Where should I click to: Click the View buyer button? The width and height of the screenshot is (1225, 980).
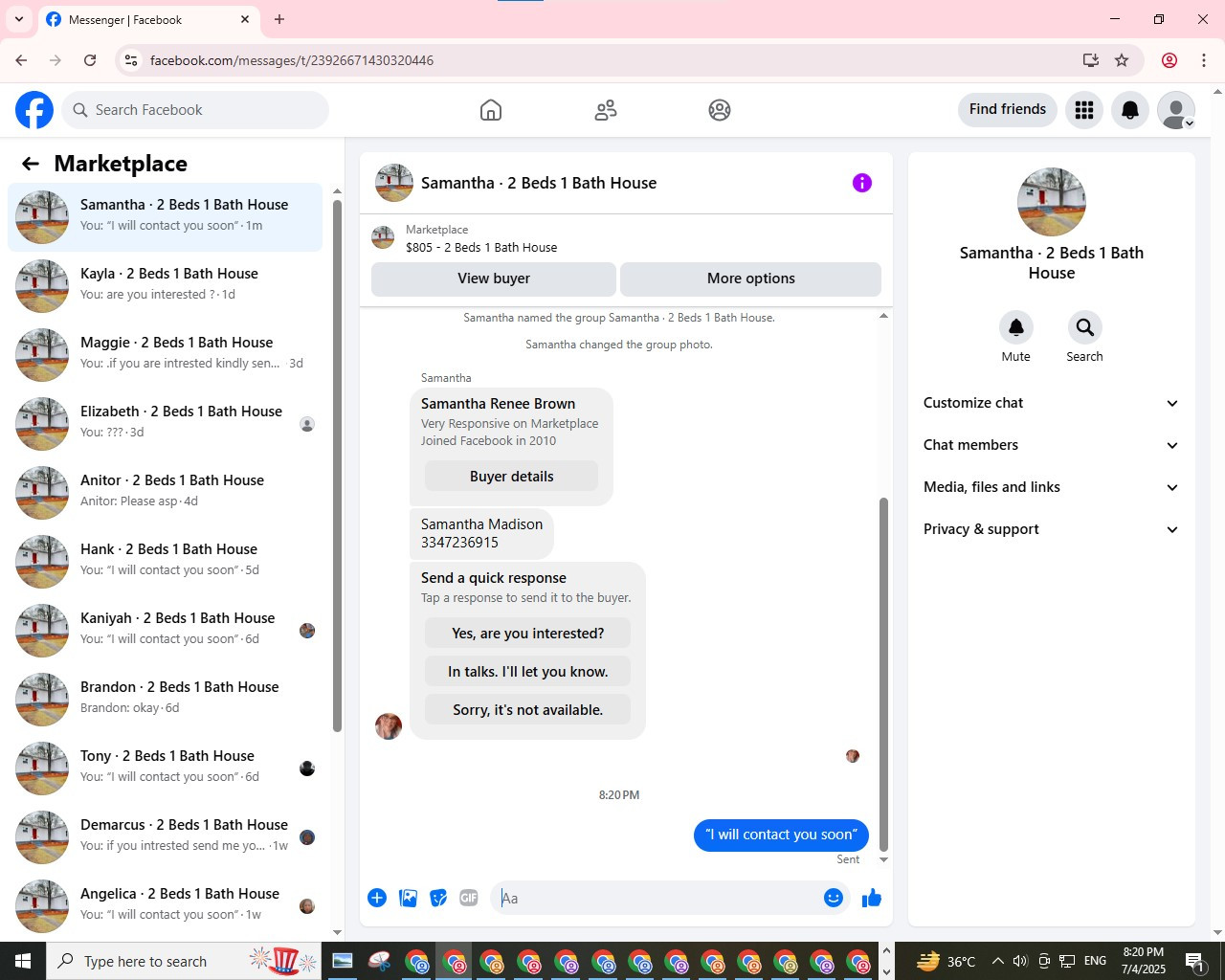494,278
